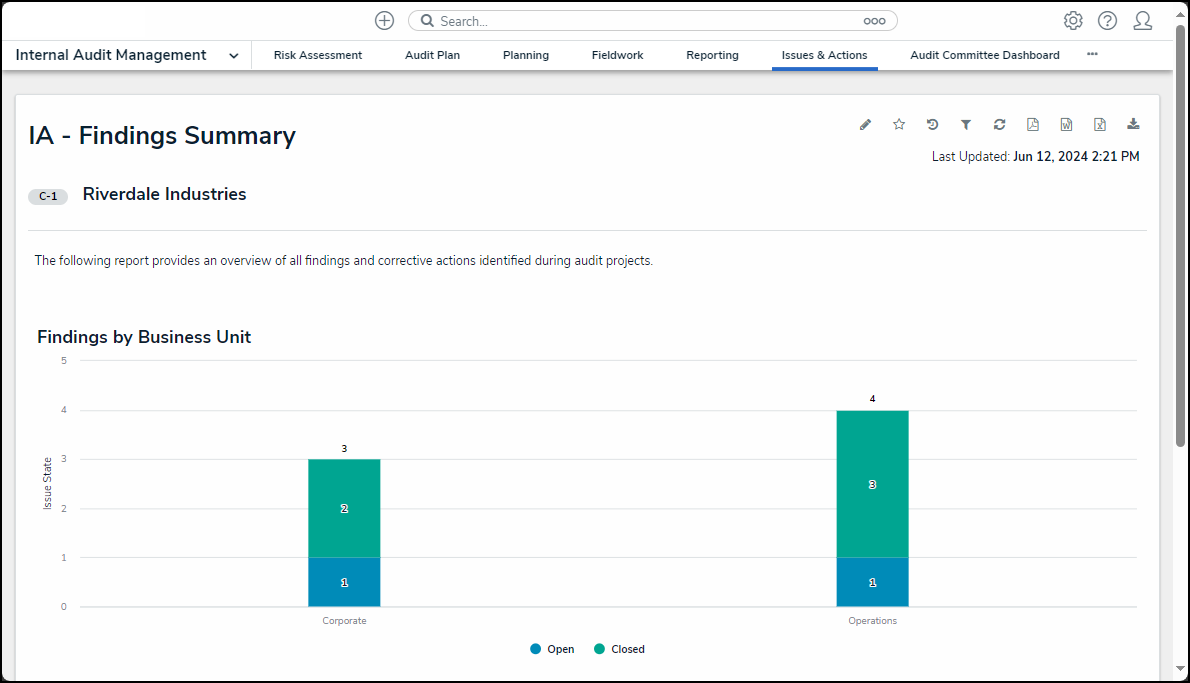
Task: Click the plus create new button
Action: tap(384, 21)
